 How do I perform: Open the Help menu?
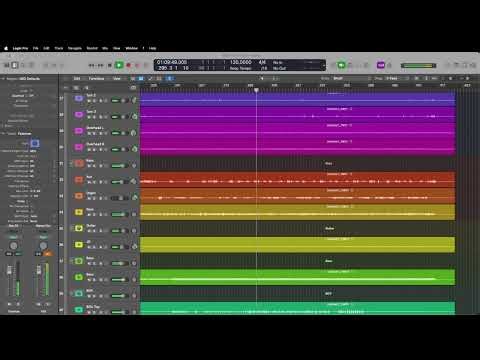click(x=152, y=48)
